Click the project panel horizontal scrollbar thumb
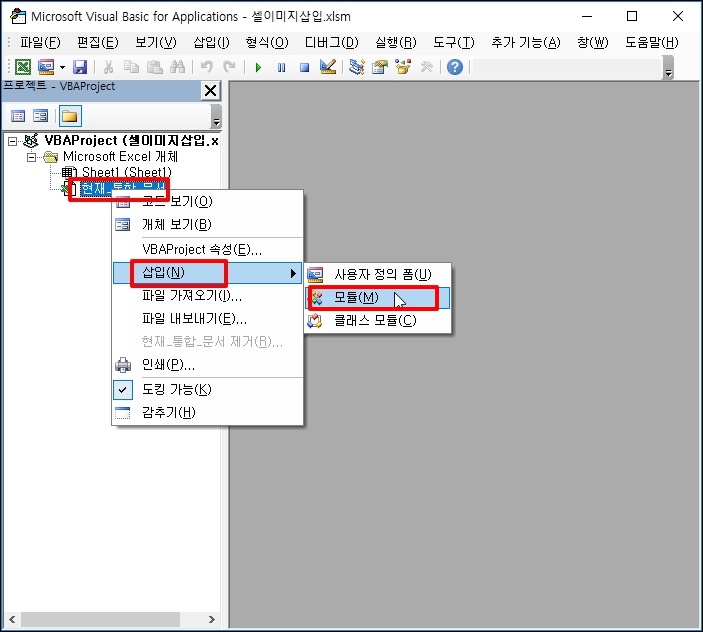Viewport: 703px width, 632px height. [100, 619]
